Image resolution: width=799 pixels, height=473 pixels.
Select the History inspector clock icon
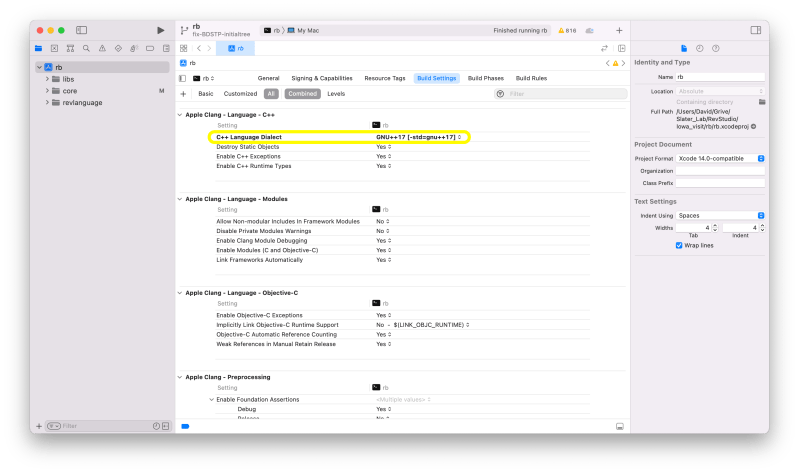700,48
